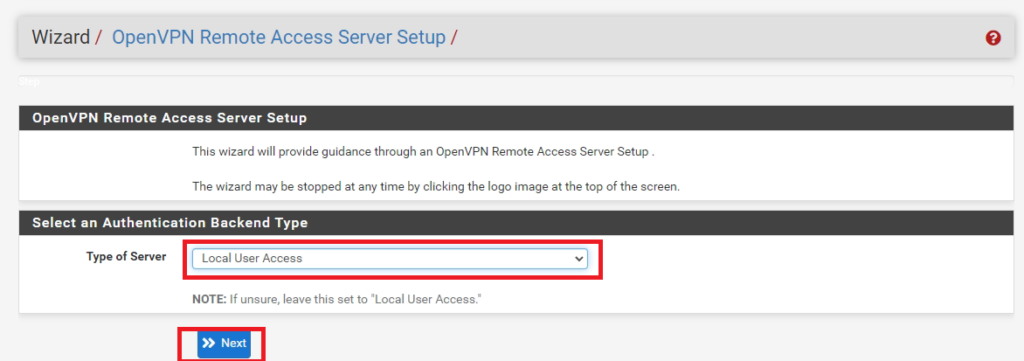The height and width of the screenshot is (361, 1024).
Task: Click the NOTE hint below the dropdown
Action: pyautogui.click(x=336, y=300)
